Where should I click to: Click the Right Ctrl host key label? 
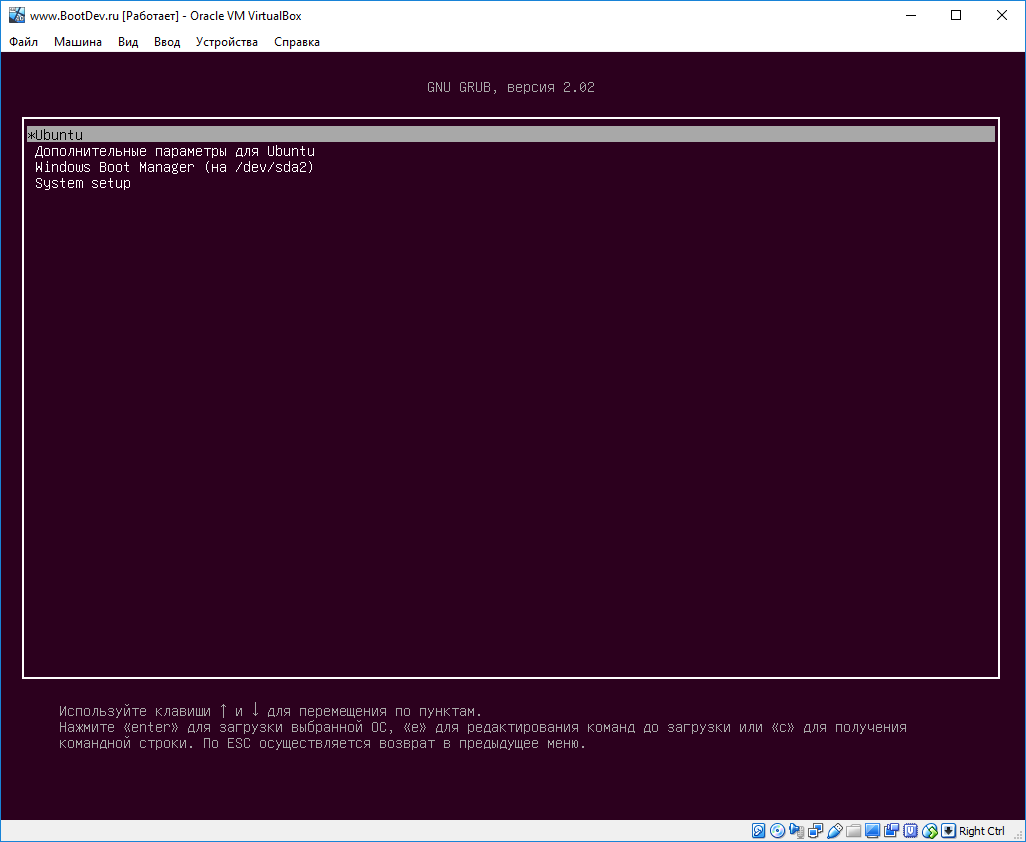coord(982,831)
